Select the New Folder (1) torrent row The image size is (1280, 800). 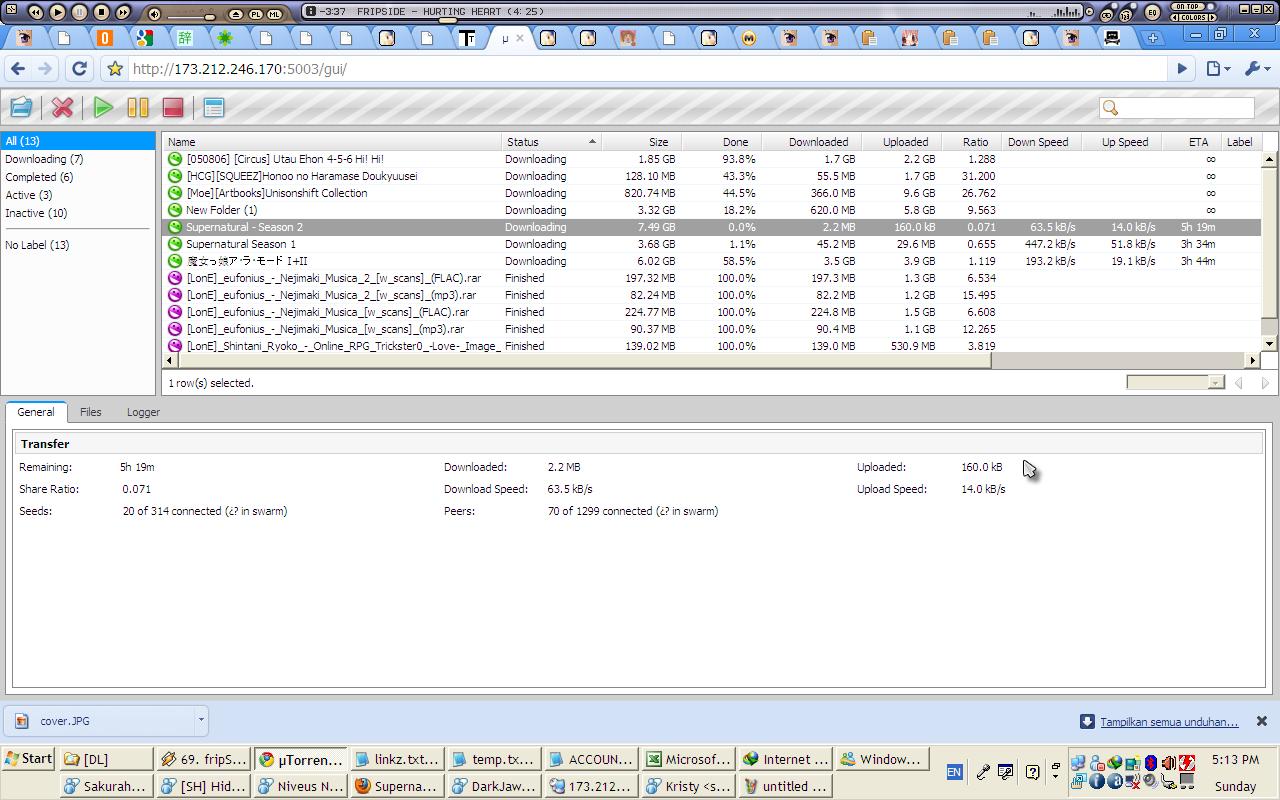click(711, 210)
